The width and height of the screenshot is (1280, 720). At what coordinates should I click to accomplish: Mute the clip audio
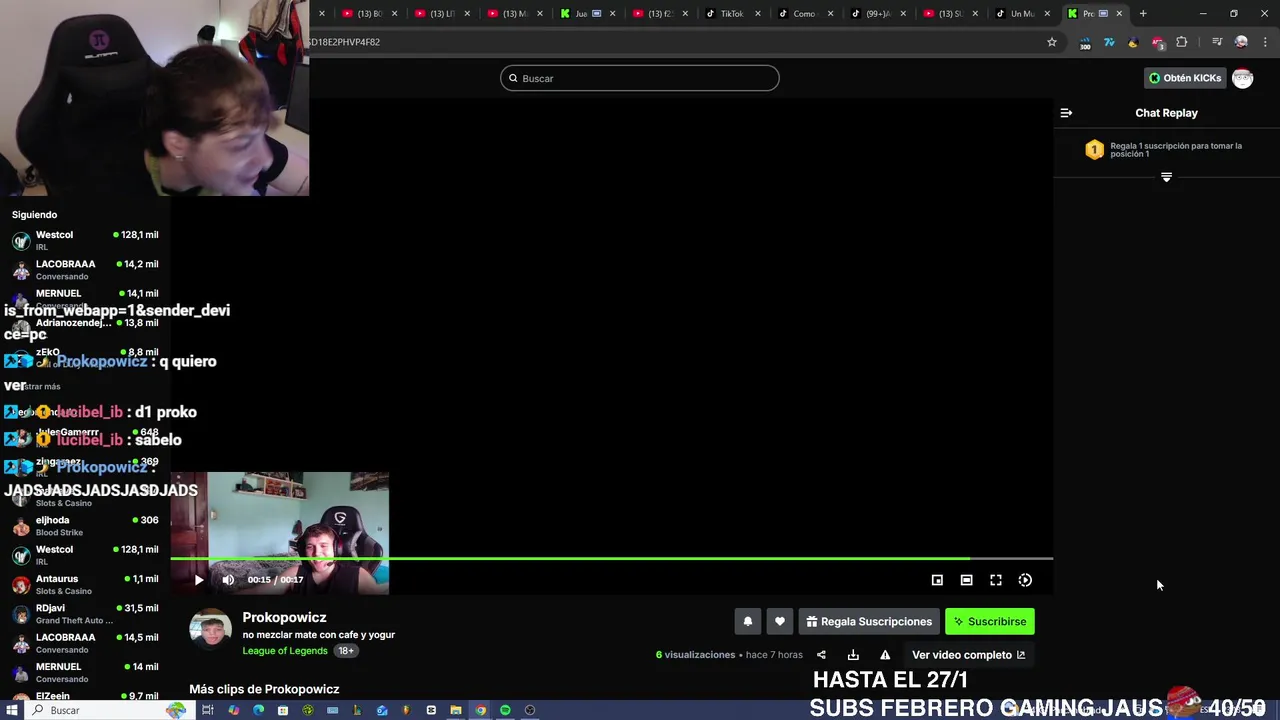coord(228,580)
